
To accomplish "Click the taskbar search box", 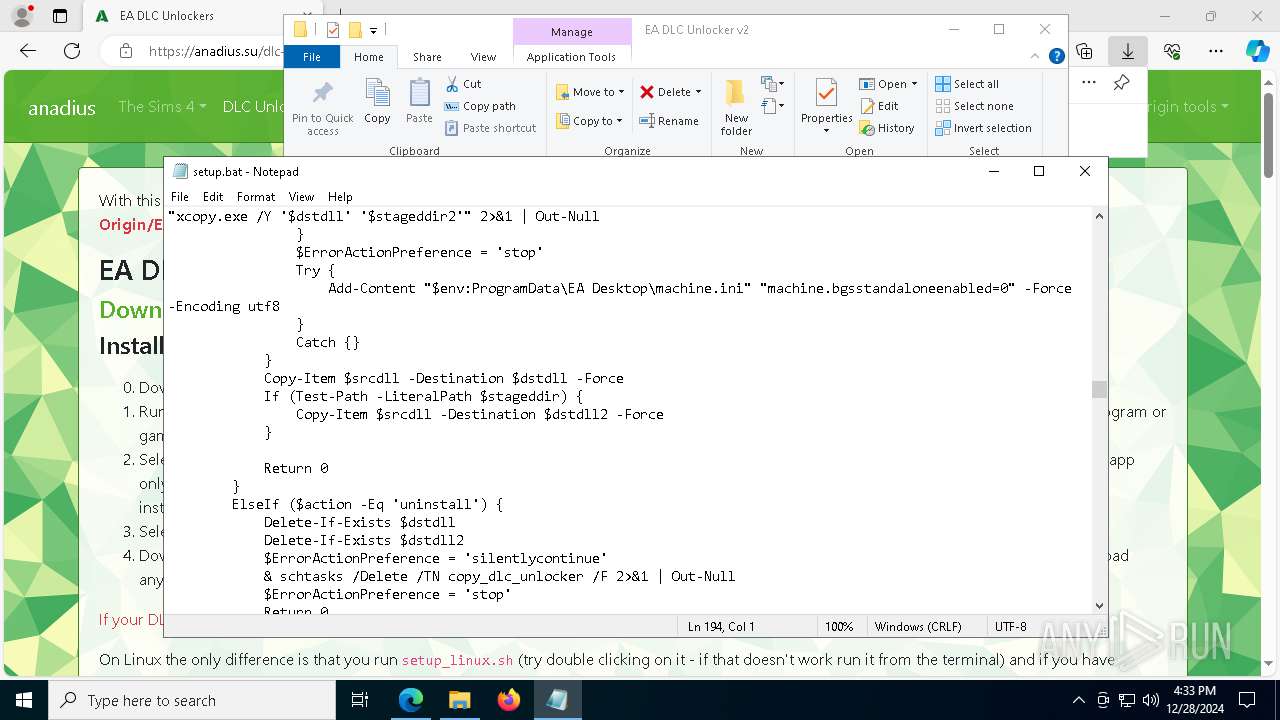I will coord(192,700).
